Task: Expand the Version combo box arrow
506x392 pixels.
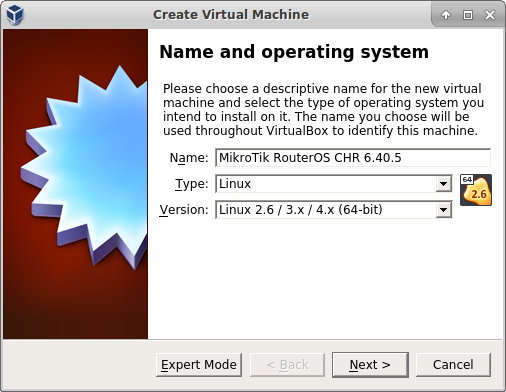Action: pyautogui.click(x=443, y=210)
